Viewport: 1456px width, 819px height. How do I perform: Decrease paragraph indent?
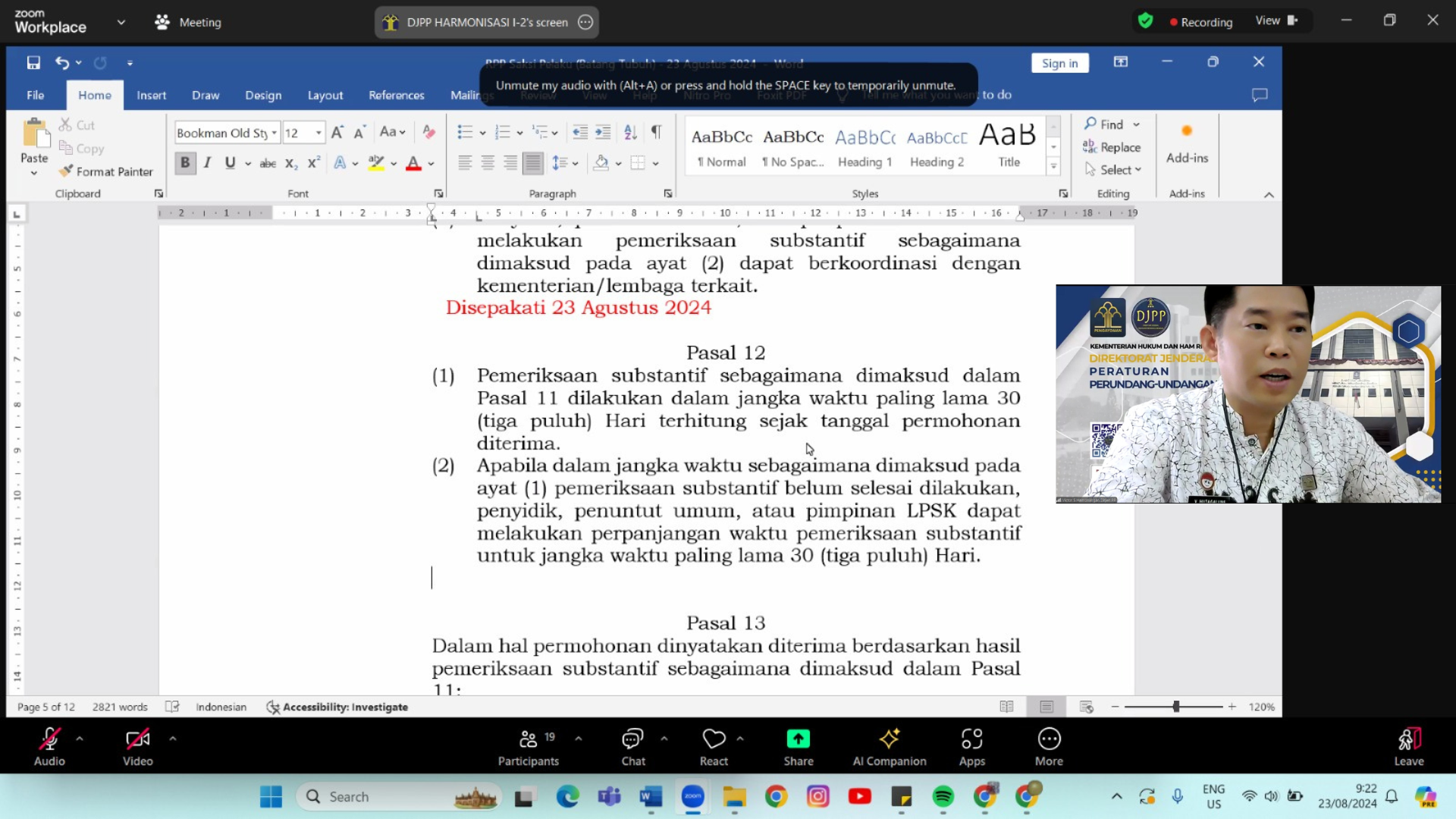(x=580, y=133)
